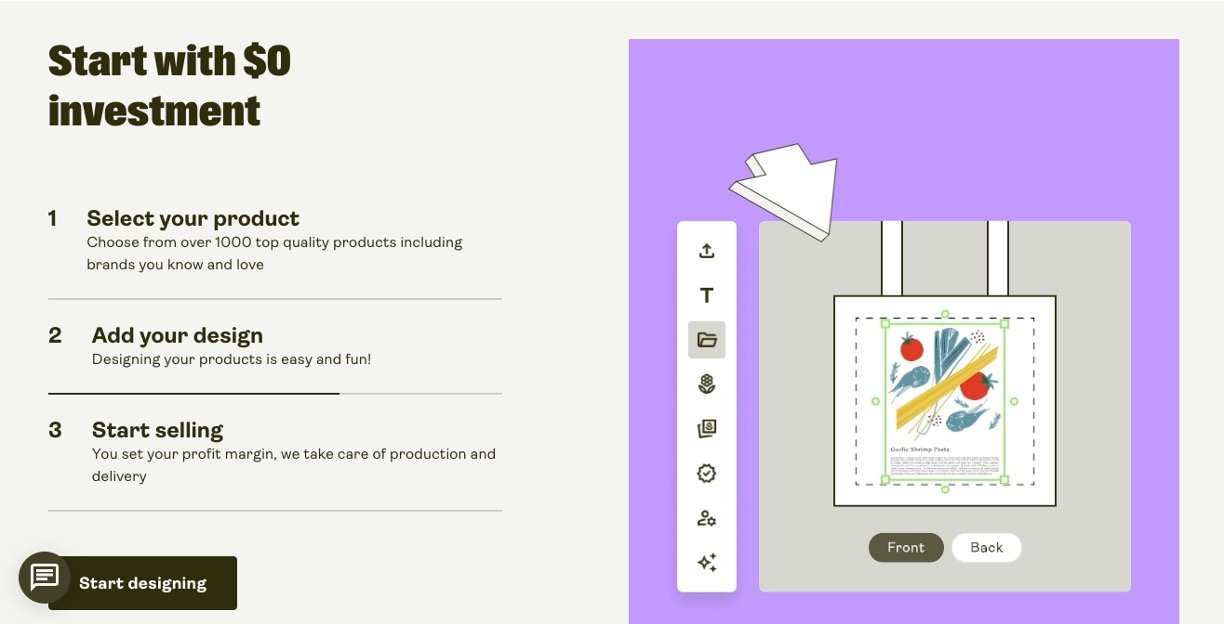Click the checkmark badge icon

[706, 473]
